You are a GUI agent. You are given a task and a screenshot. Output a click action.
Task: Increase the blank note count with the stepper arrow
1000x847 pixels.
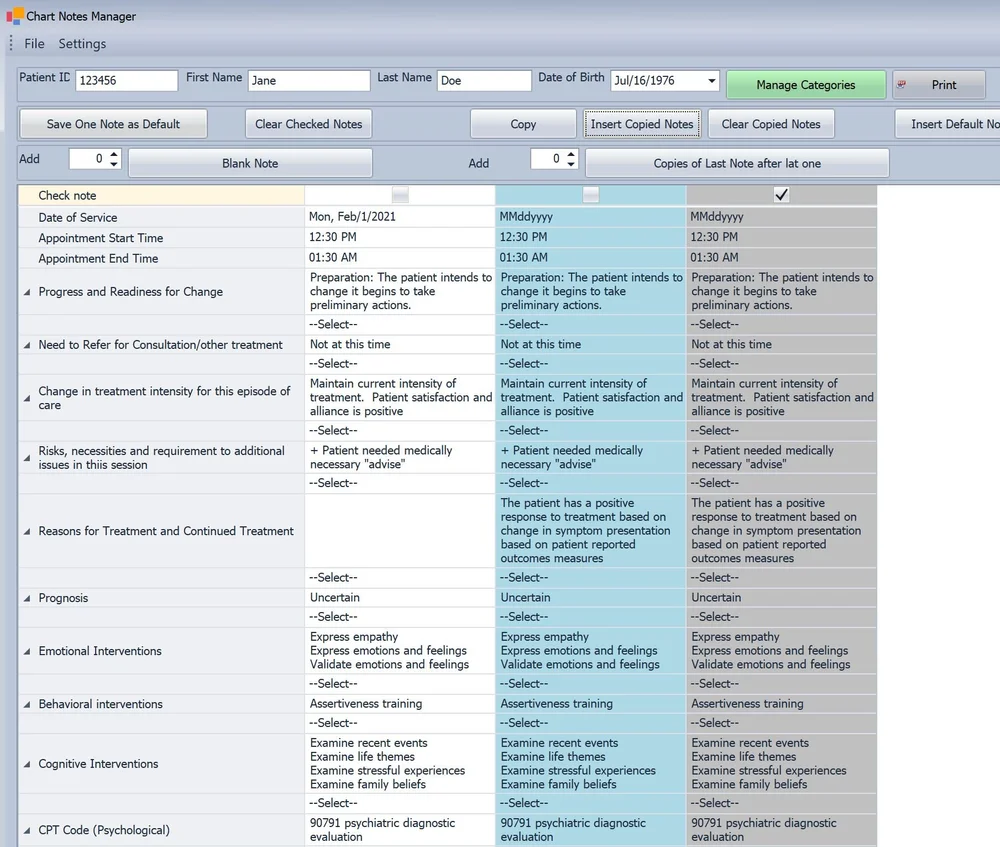pos(113,156)
